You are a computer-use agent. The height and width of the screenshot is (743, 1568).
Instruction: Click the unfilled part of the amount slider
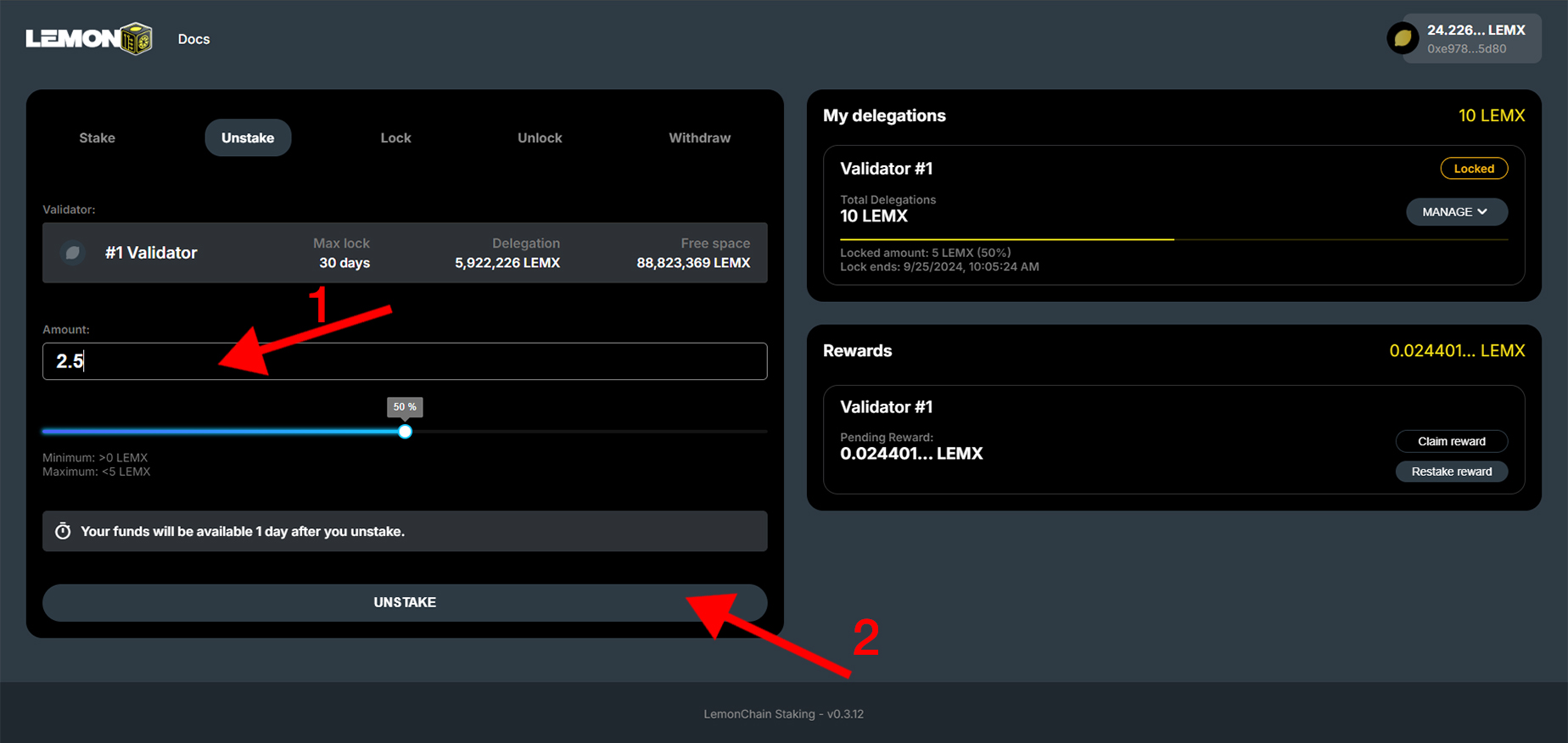(x=590, y=432)
